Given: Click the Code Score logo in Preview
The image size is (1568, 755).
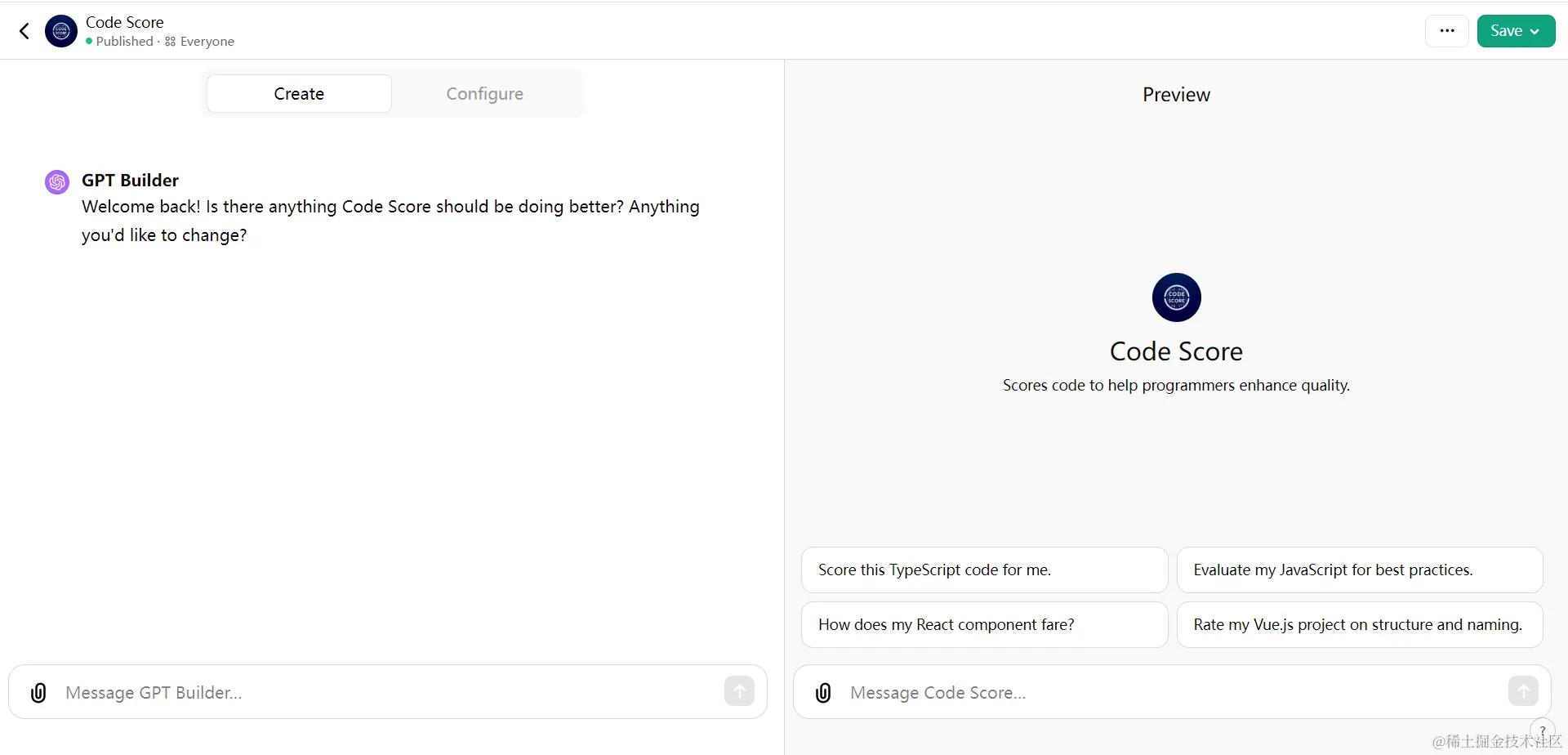Looking at the screenshot, I should point(1176,297).
